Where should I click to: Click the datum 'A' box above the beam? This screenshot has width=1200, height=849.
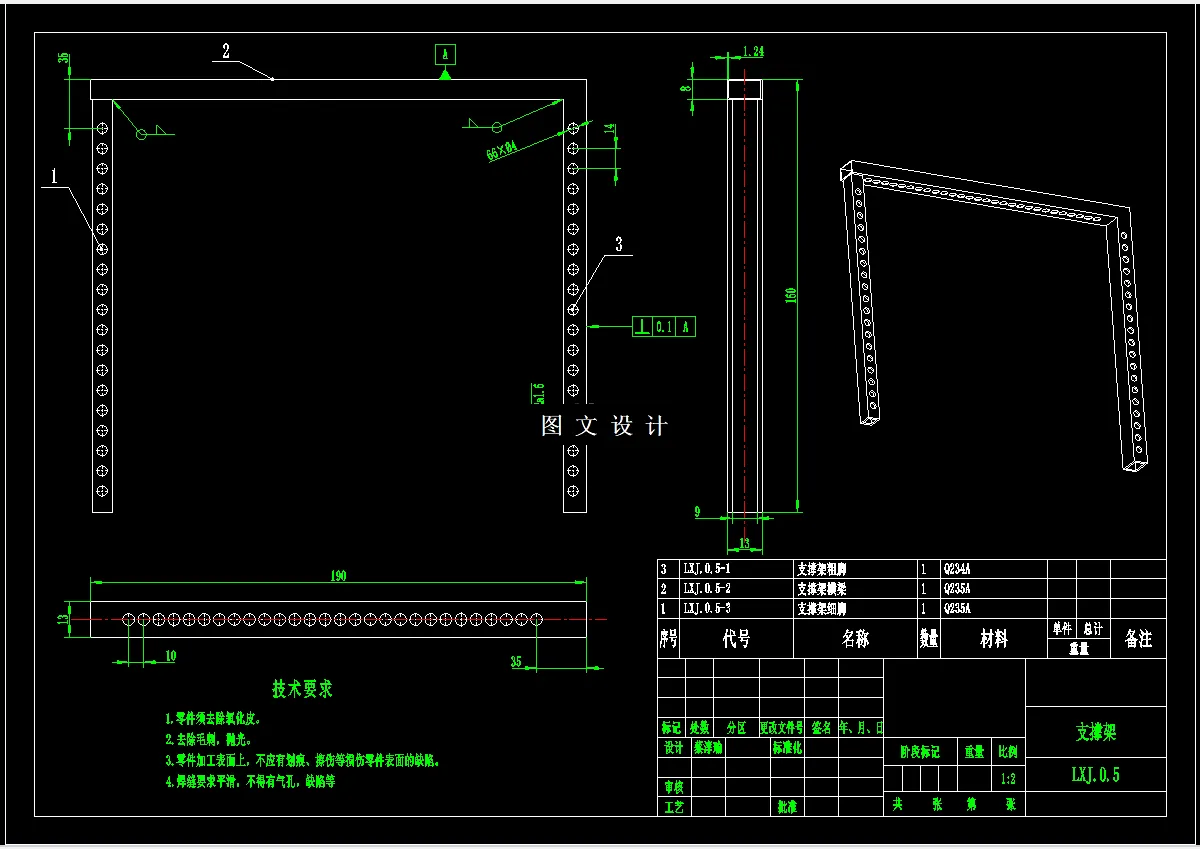pos(445,54)
